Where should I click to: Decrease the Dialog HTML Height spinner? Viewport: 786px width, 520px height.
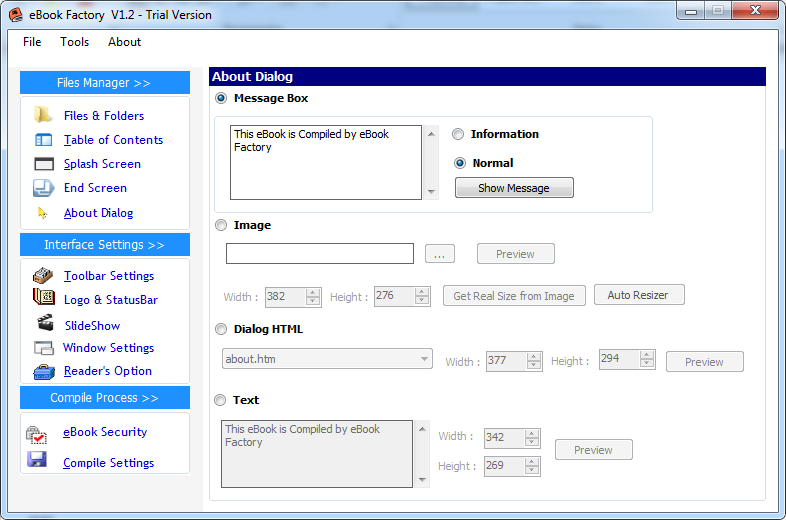(647, 363)
